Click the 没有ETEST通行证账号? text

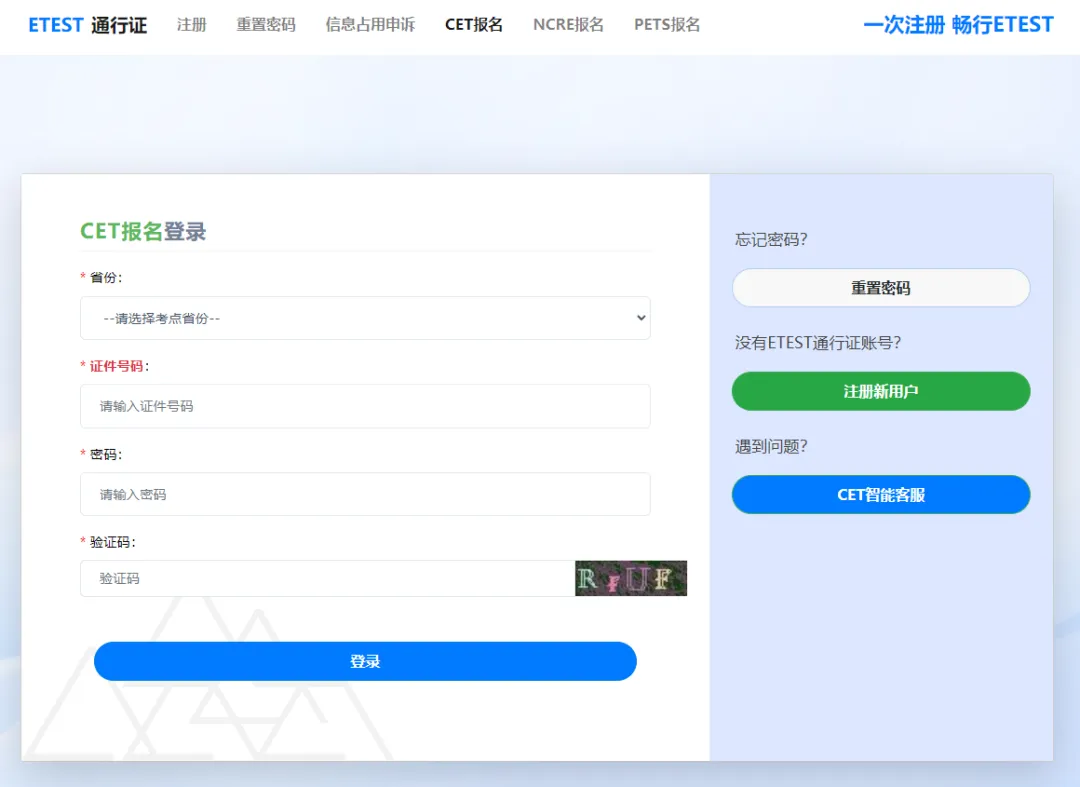[x=818, y=343]
